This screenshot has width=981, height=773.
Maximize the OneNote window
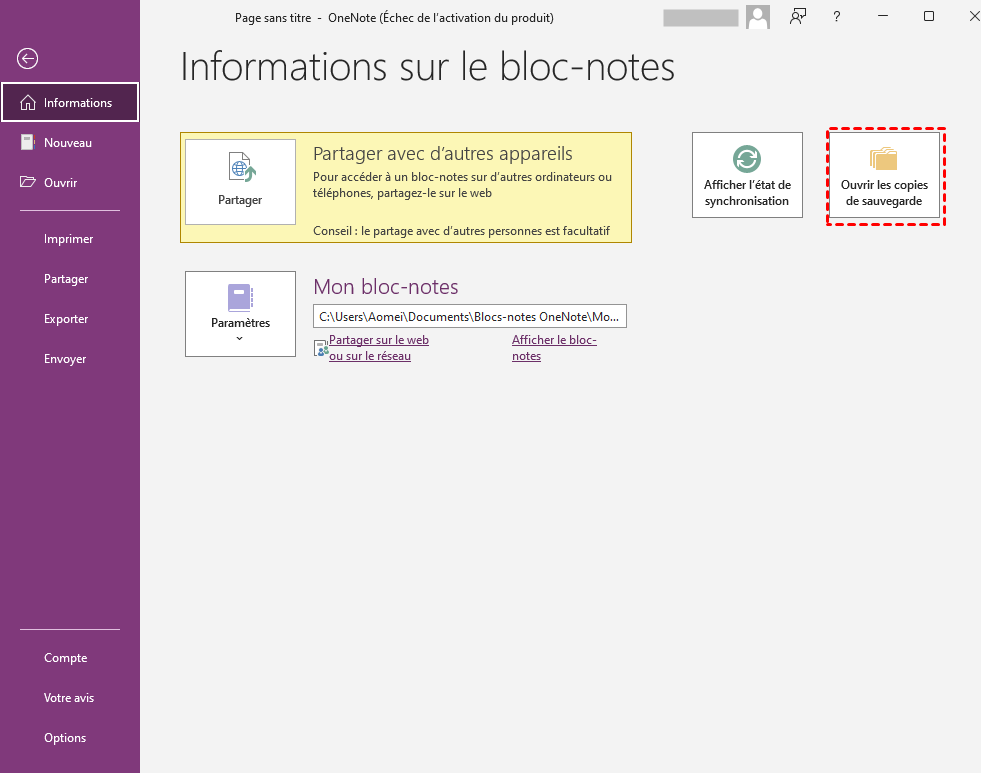click(x=929, y=16)
